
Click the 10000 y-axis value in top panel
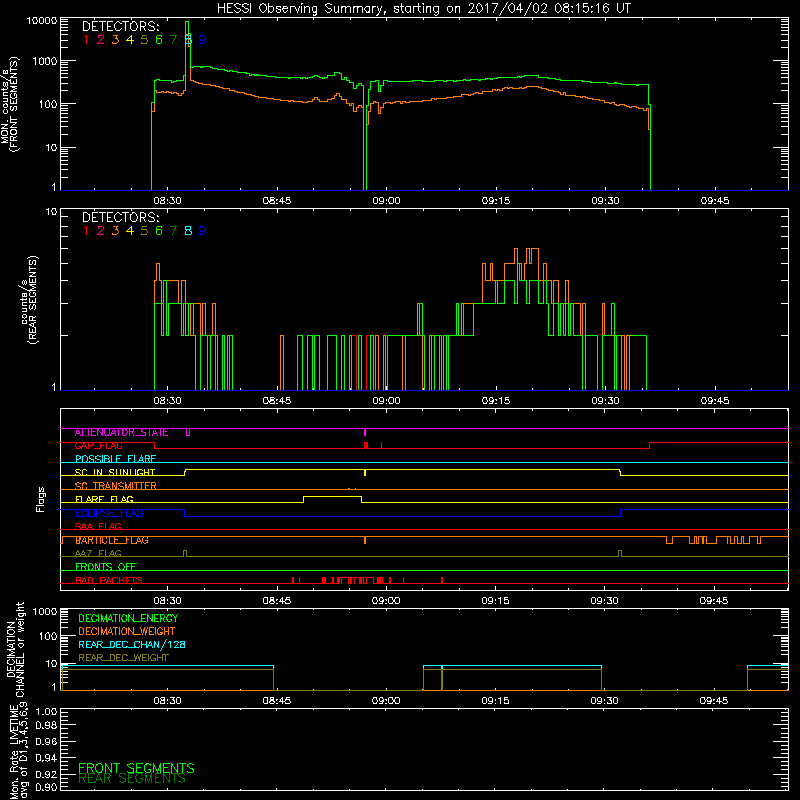click(42, 21)
